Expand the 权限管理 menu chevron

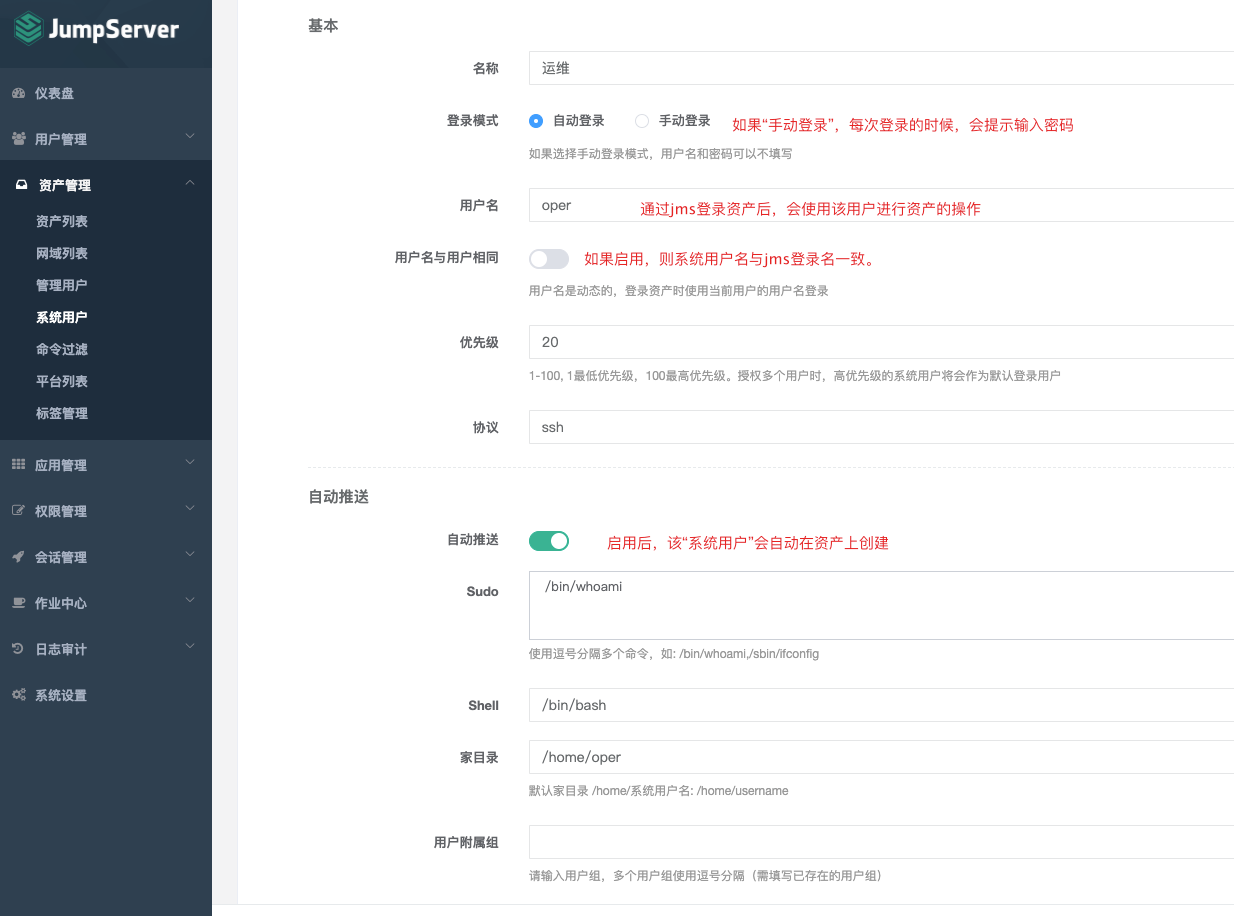pyautogui.click(x=190, y=508)
